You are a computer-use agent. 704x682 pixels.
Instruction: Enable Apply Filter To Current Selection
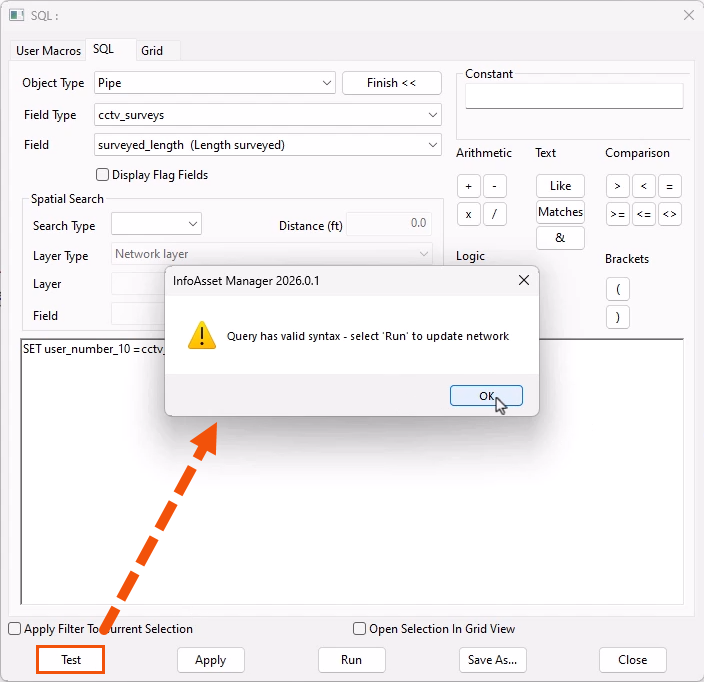(15, 629)
